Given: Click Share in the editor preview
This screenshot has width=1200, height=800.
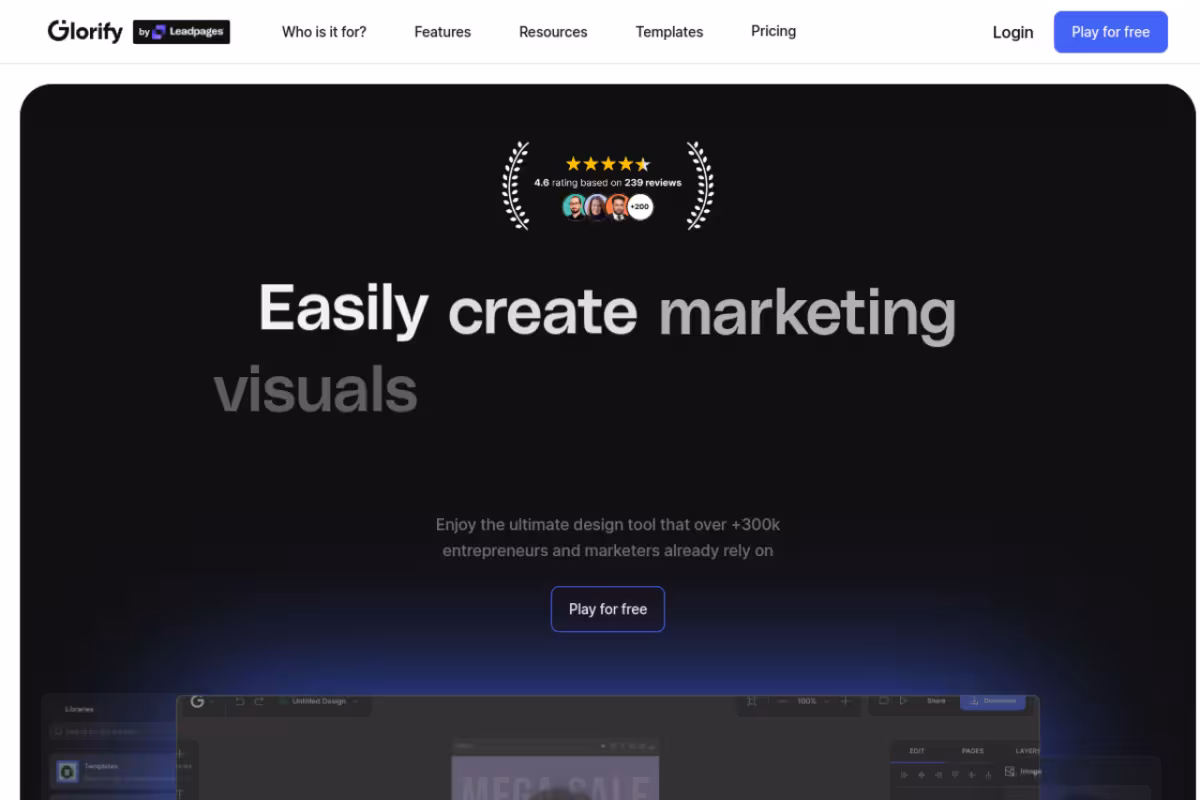Looking at the screenshot, I should (936, 701).
